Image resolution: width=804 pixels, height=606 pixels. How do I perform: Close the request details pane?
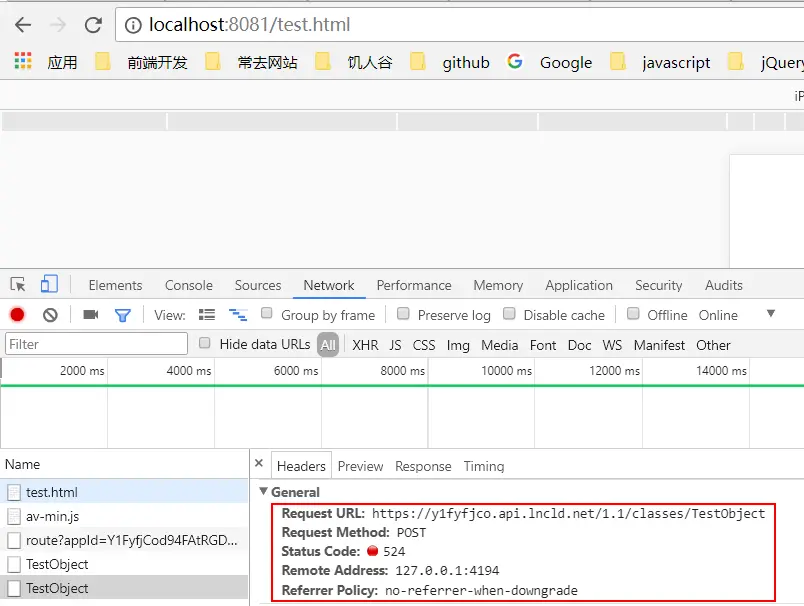259,463
